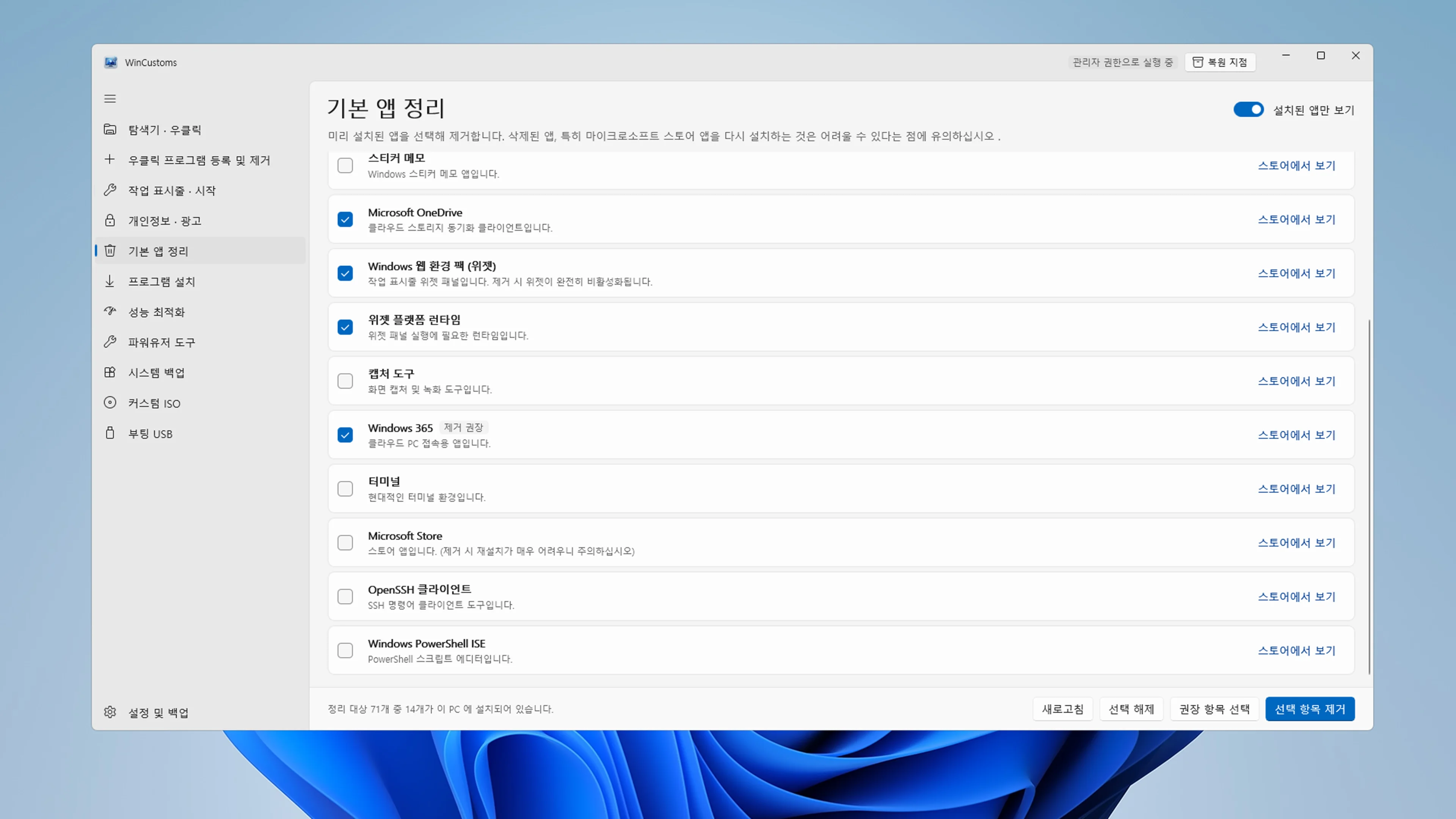
Task: Click the disc icon beside 커스텀 ISO
Action: pyautogui.click(x=110, y=402)
